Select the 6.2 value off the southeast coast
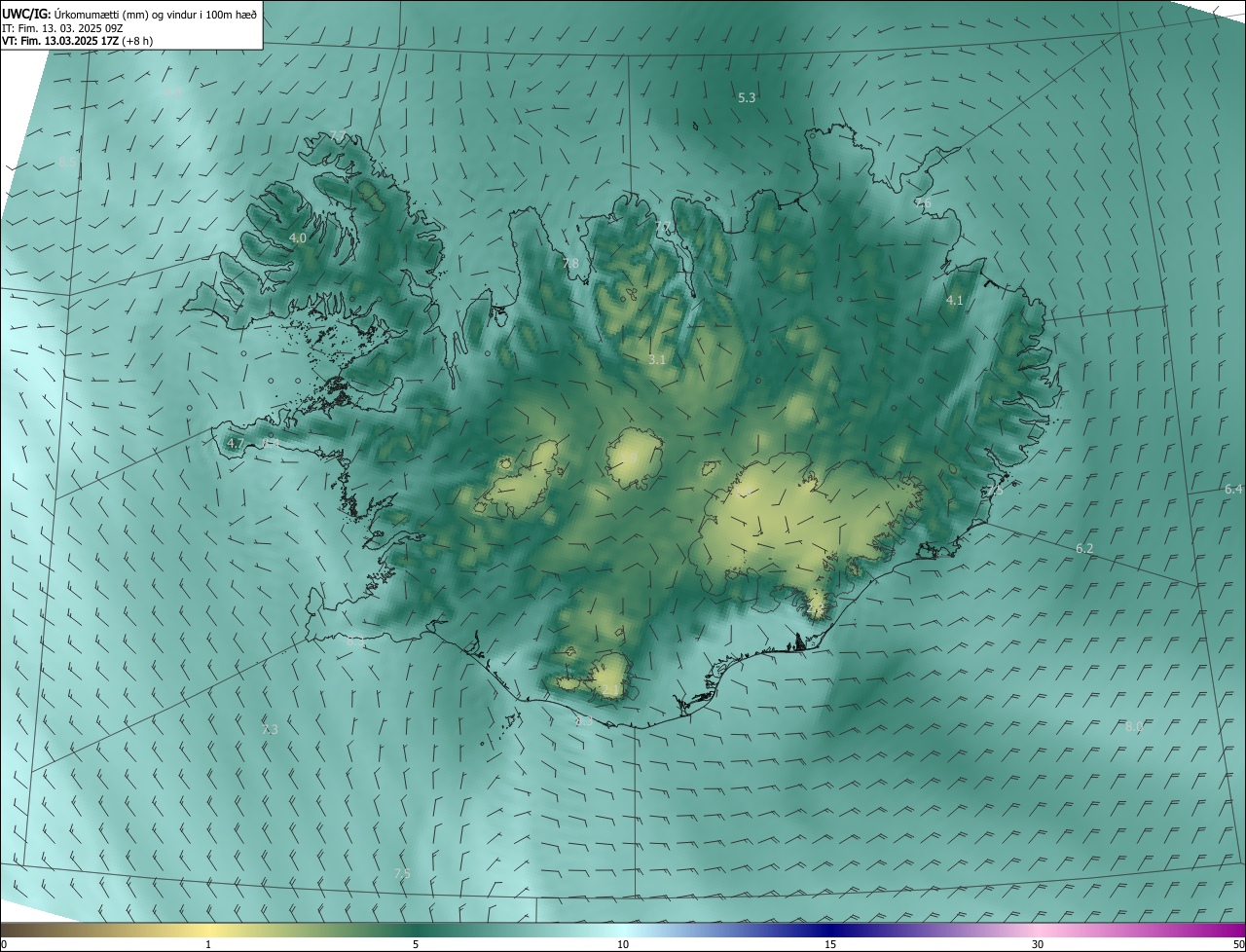The image size is (1246, 952). pyautogui.click(x=1084, y=549)
